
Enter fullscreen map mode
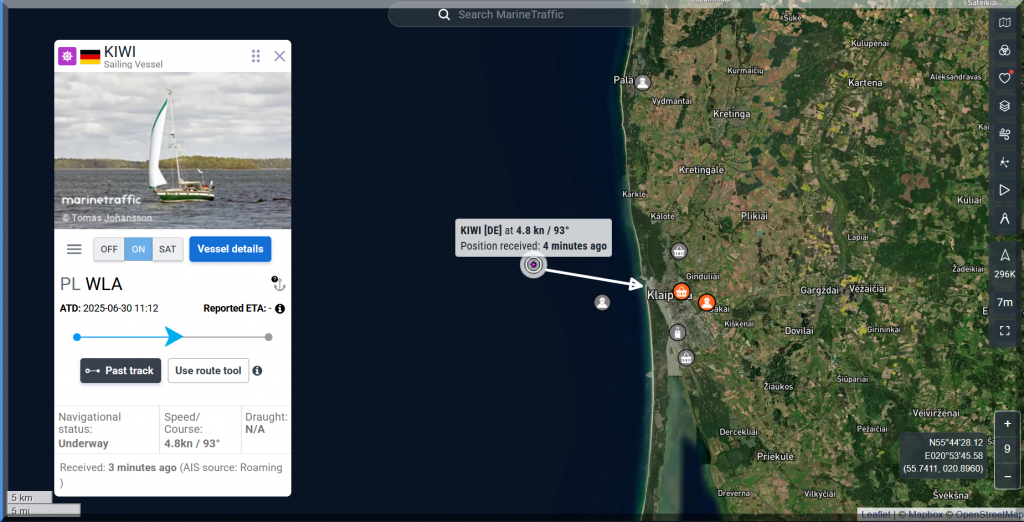click(1005, 330)
